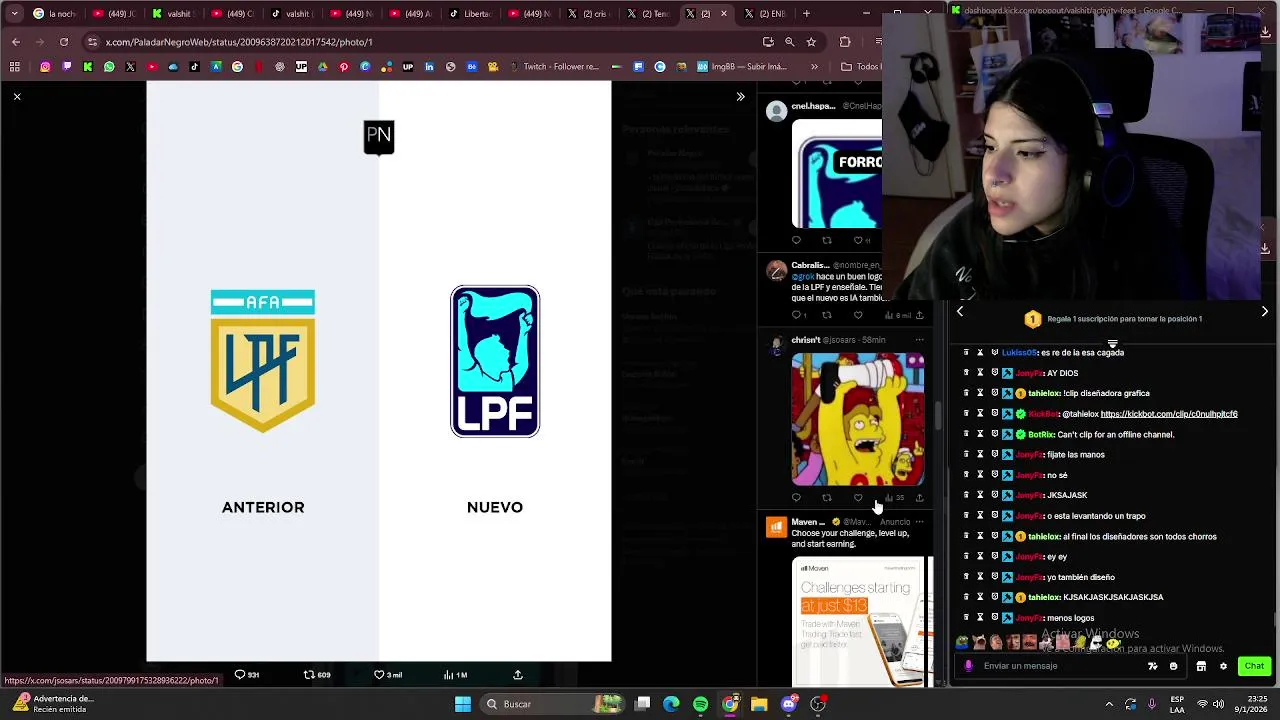
Task: Repost the chrisn't tweet
Action: pyautogui.click(x=827, y=498)
